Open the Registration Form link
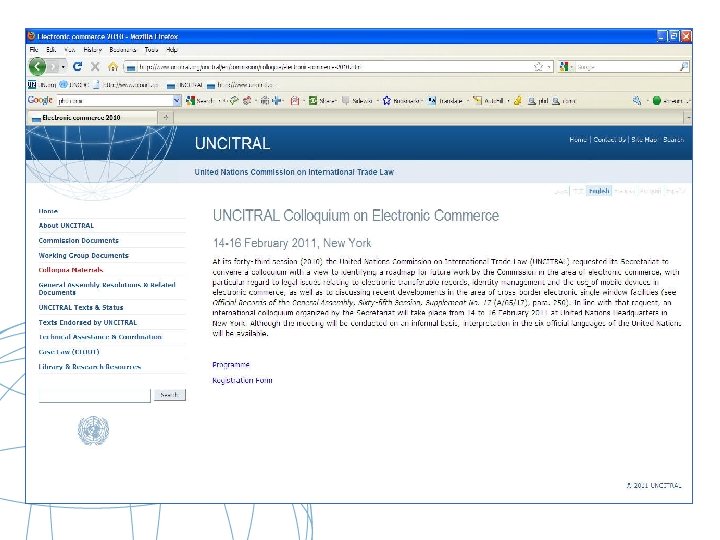This screenshot has height=540, width=720. 242,380
